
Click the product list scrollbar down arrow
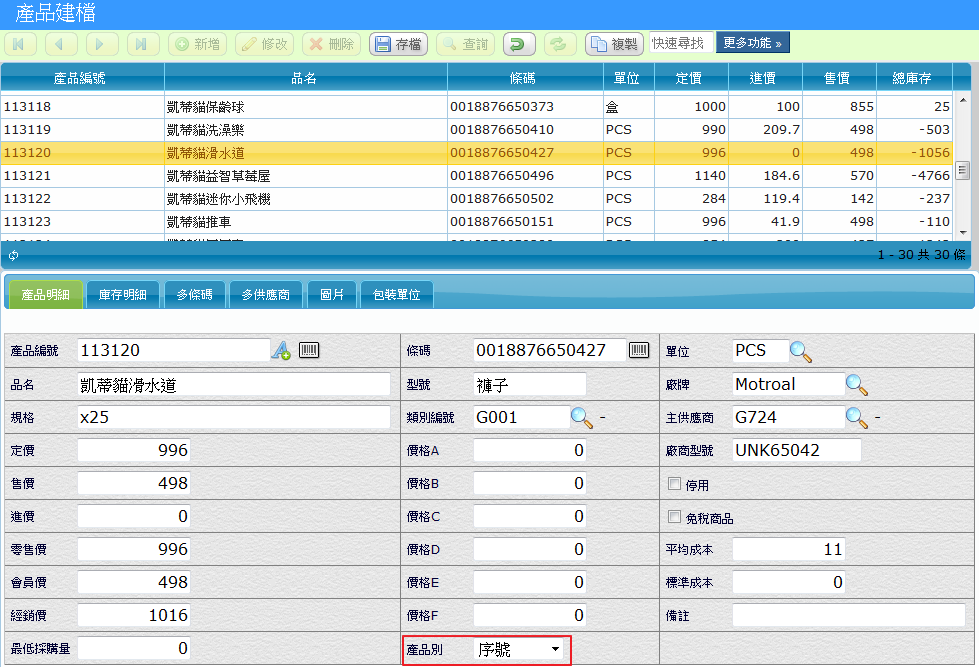[x=962, y=232]
